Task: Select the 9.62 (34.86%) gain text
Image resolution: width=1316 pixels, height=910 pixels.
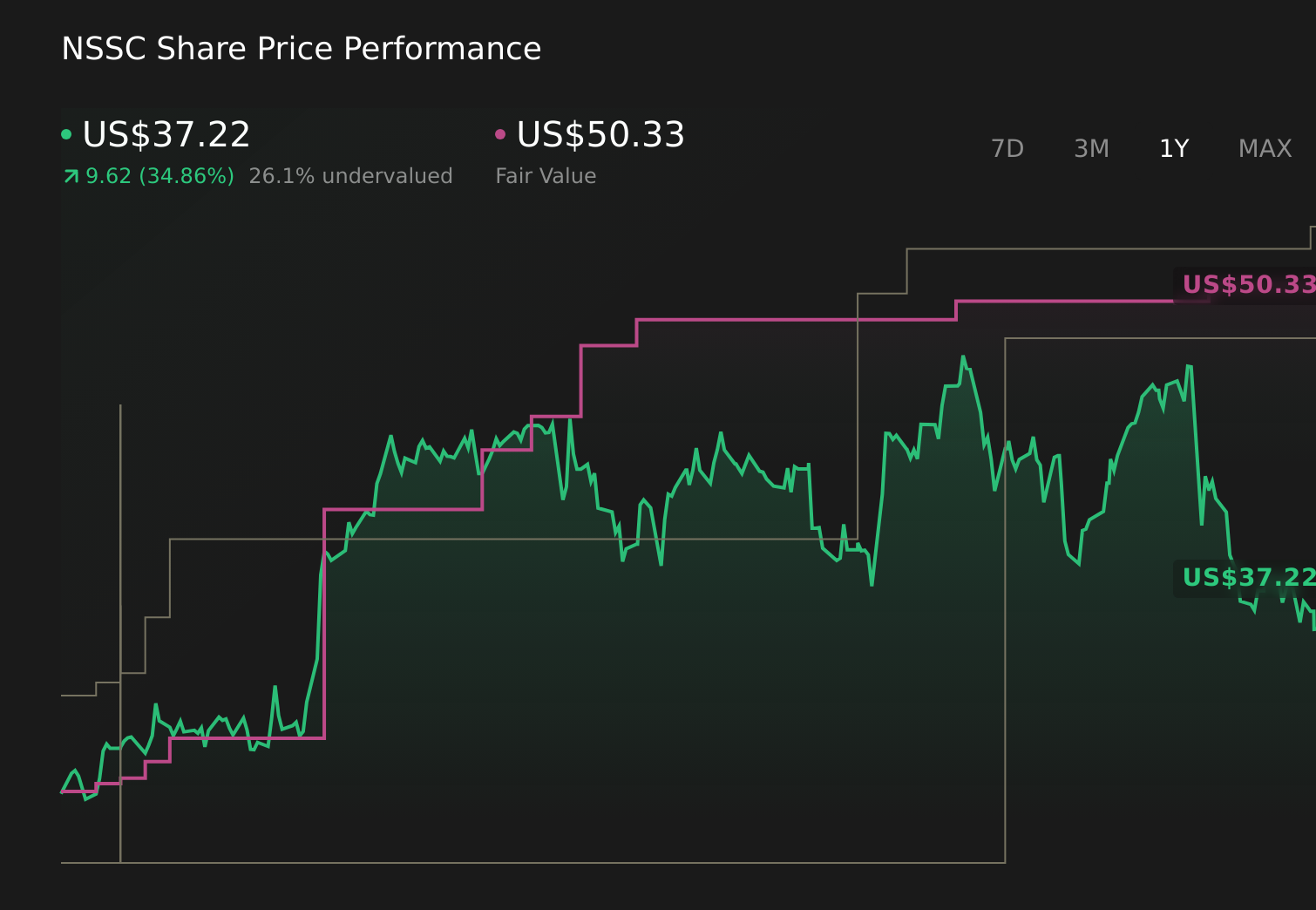Action: point(159,176)
